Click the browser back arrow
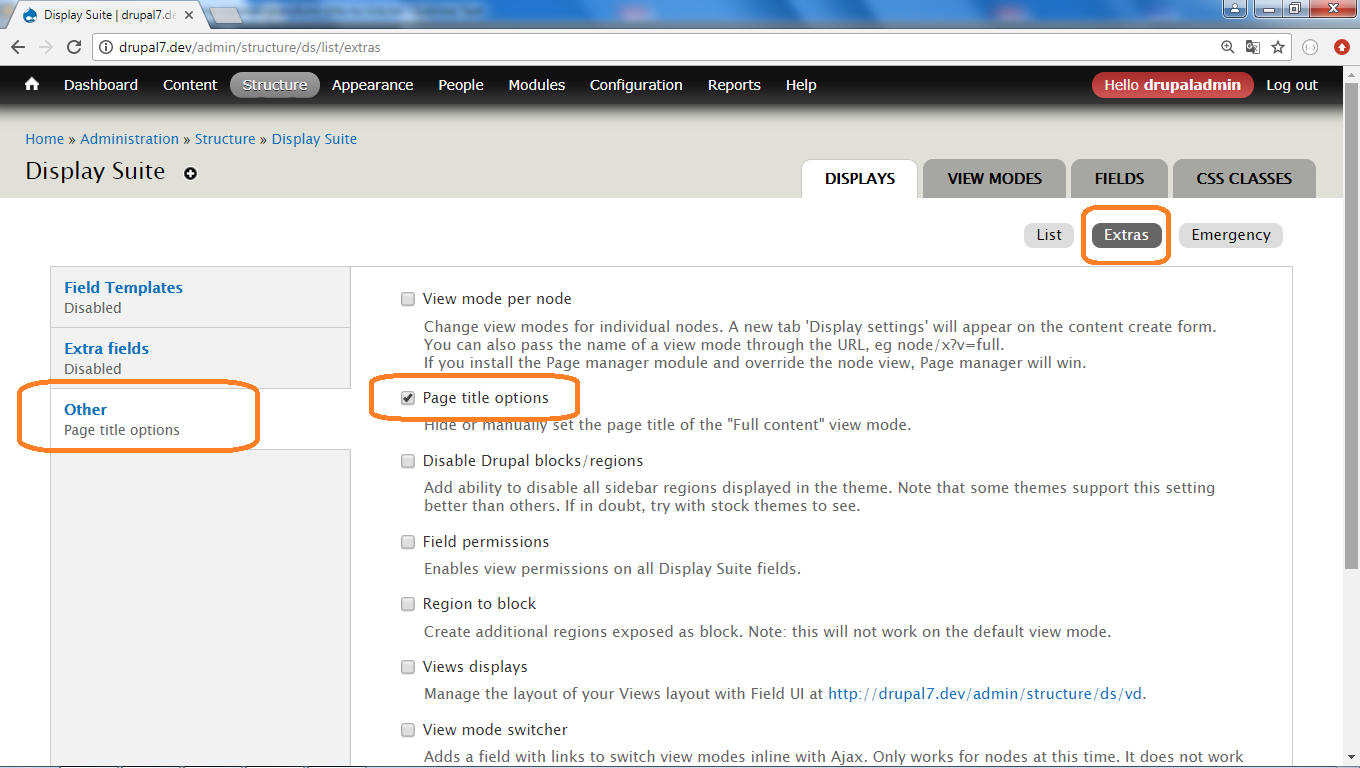Viewport: 1360px width, 768px height. [17, 46]
